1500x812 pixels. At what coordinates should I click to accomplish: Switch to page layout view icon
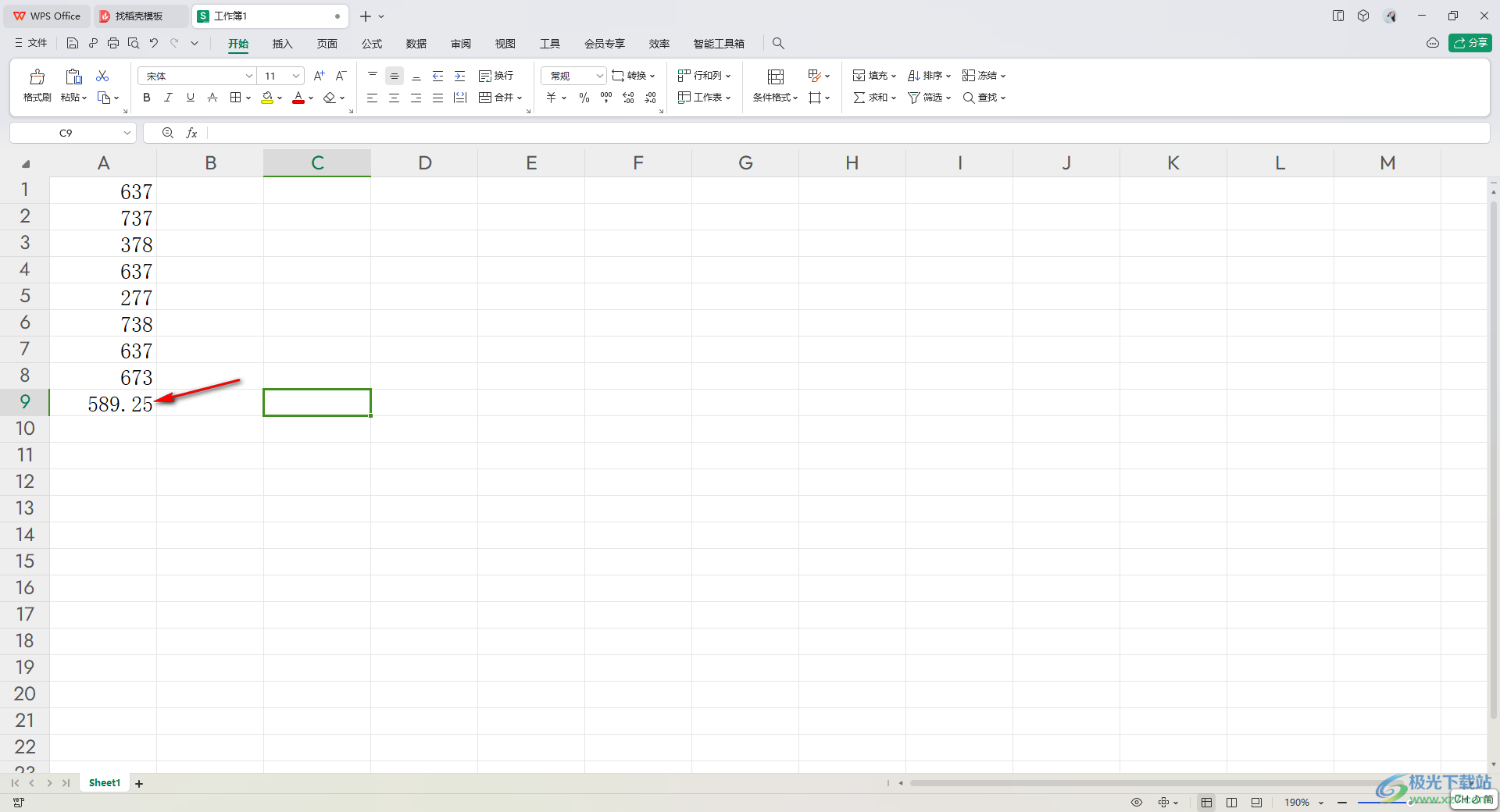[x=1232, y=802]
